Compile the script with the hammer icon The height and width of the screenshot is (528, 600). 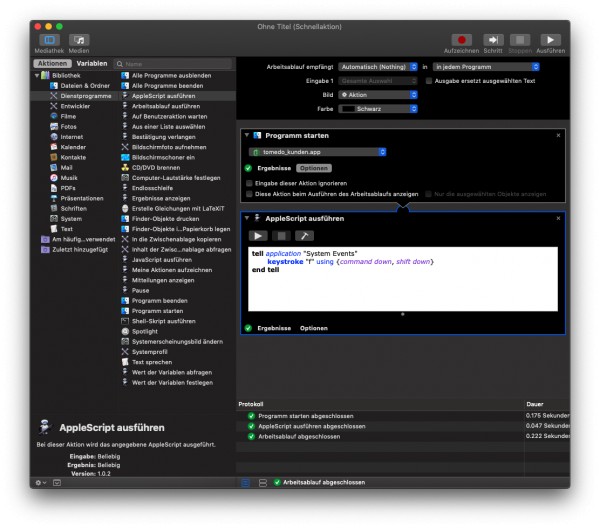[304, 236]
